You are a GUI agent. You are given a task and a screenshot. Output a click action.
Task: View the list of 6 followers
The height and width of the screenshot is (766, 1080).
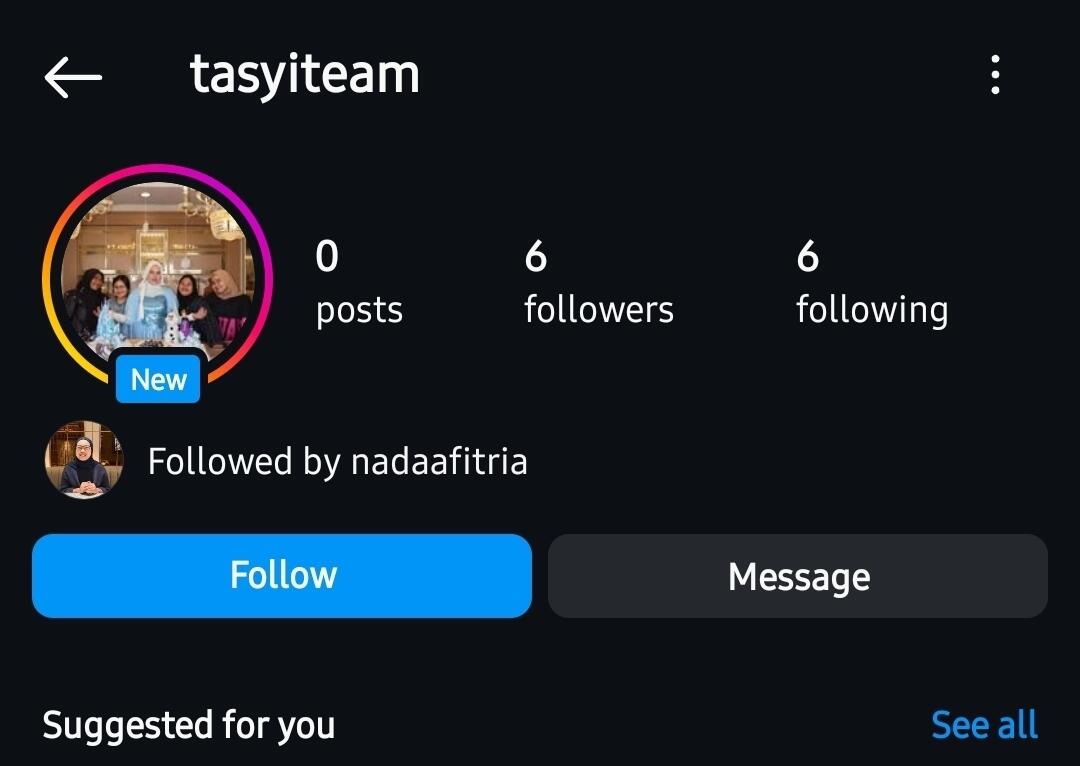(599, 282)
